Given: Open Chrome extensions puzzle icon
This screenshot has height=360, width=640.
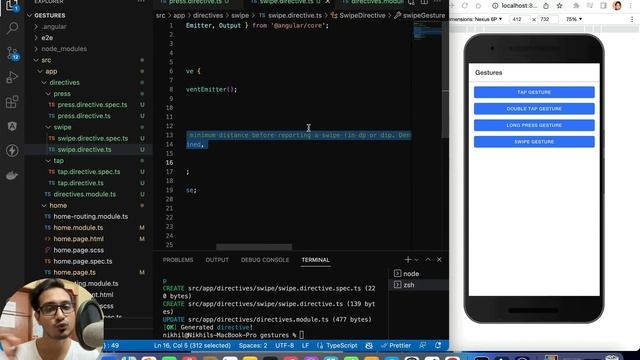Looking at the screenshot, I should click(x=576, y=6).
